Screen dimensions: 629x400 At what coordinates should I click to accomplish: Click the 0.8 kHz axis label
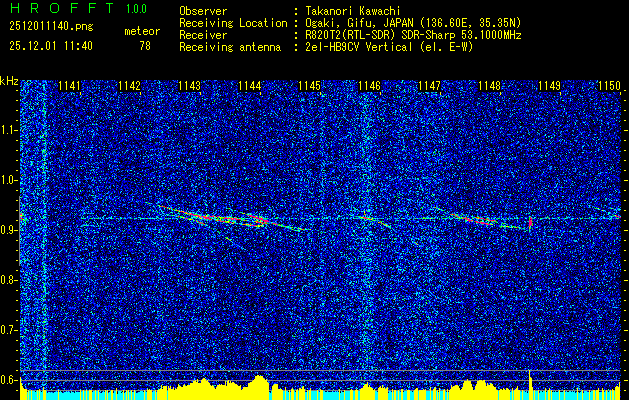point(8,280)
